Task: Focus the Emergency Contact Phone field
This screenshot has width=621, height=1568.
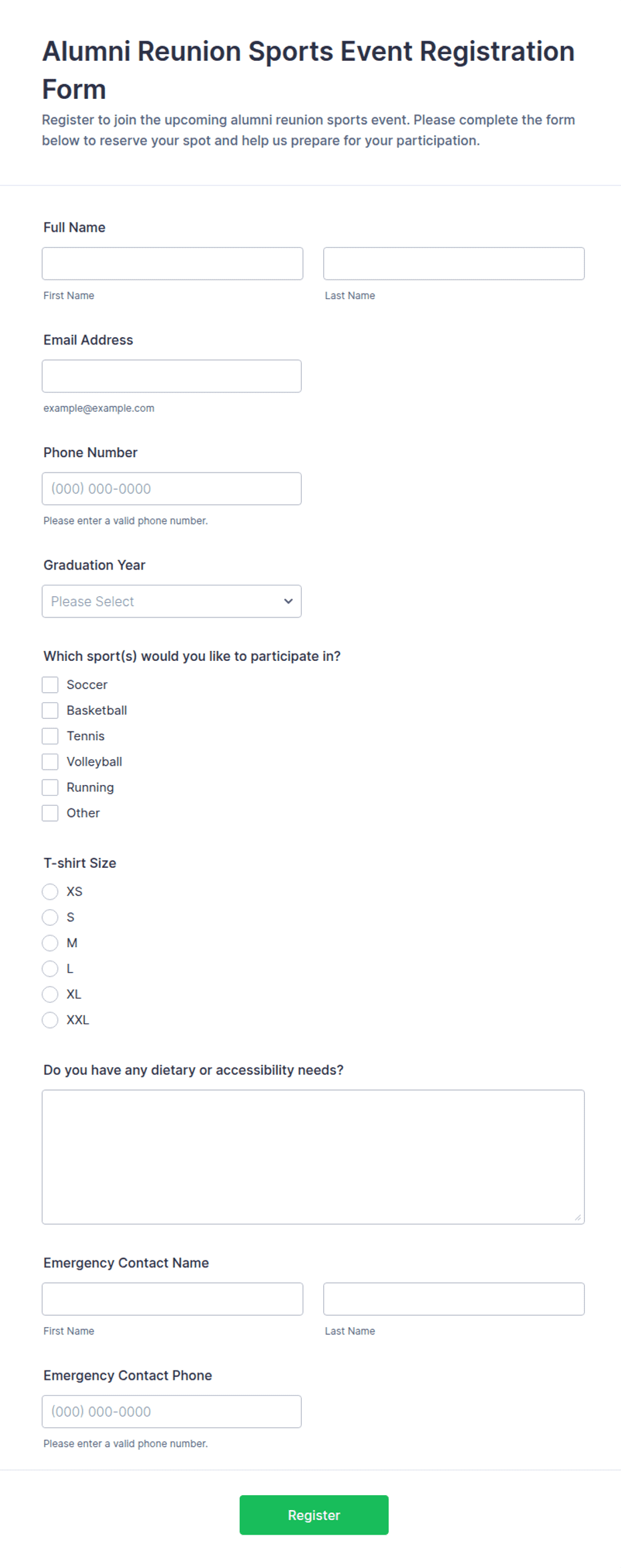Action: 172,1412
